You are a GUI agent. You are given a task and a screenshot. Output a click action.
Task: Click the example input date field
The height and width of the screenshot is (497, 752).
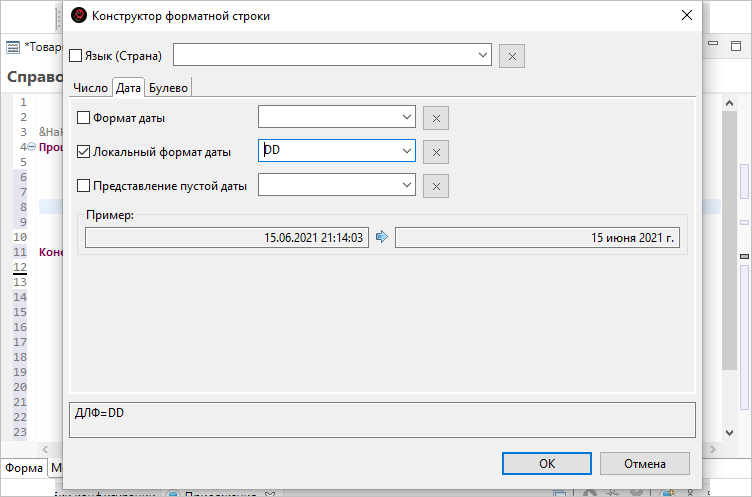click(x=227, y=237)
